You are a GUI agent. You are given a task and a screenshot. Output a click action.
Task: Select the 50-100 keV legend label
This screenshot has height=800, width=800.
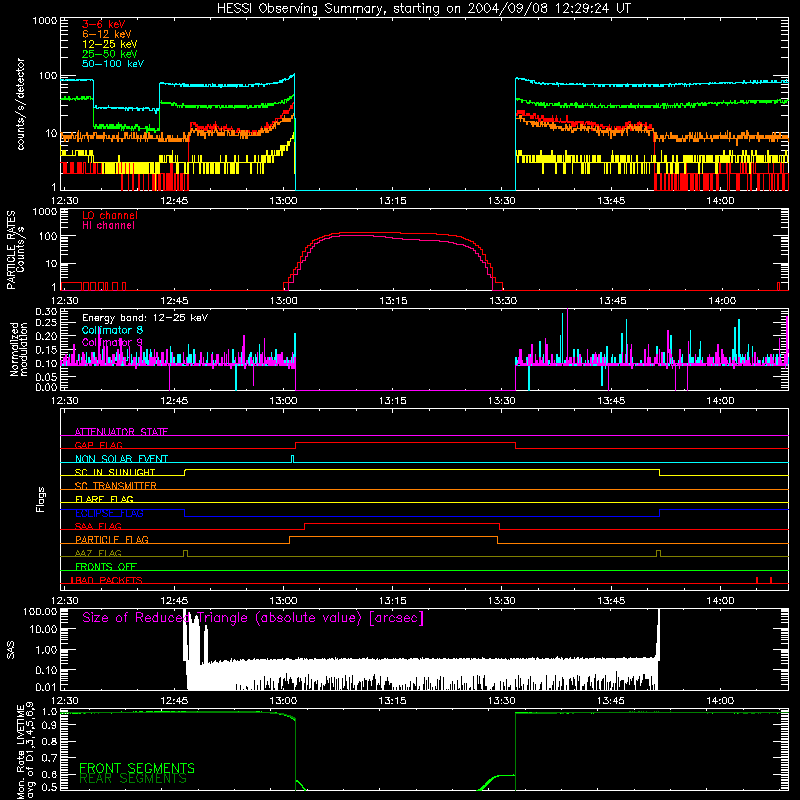tap(113, 64)
